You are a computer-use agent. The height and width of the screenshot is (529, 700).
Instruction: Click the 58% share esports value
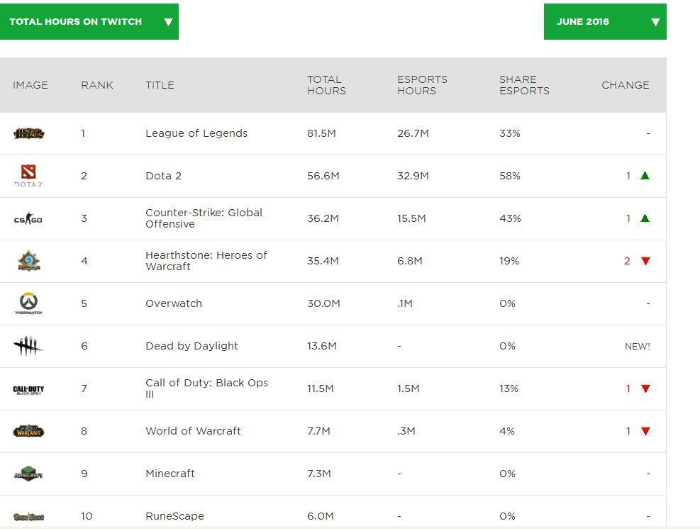coord(510,176)
